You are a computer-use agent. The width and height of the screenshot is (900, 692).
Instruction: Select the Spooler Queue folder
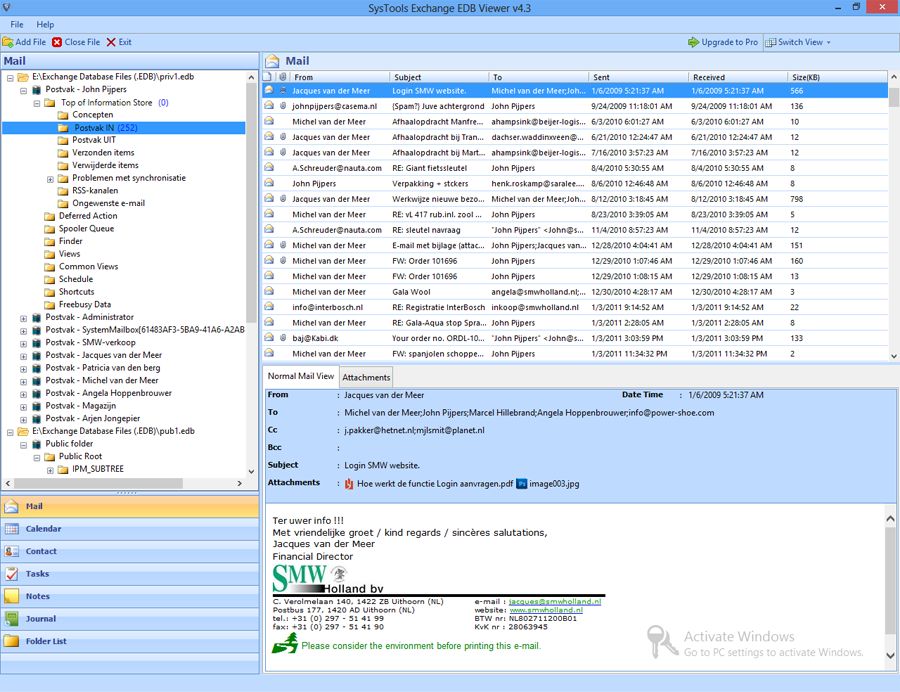86,228
